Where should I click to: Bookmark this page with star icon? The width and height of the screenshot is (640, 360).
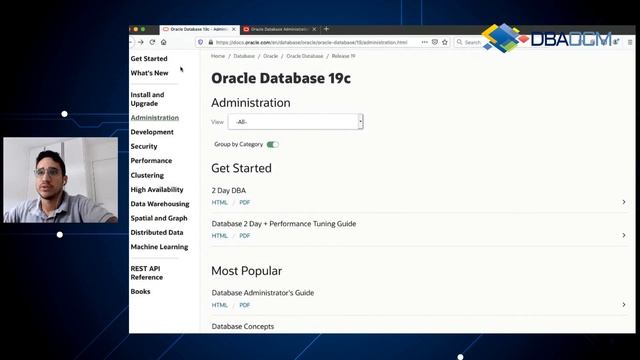445,42
